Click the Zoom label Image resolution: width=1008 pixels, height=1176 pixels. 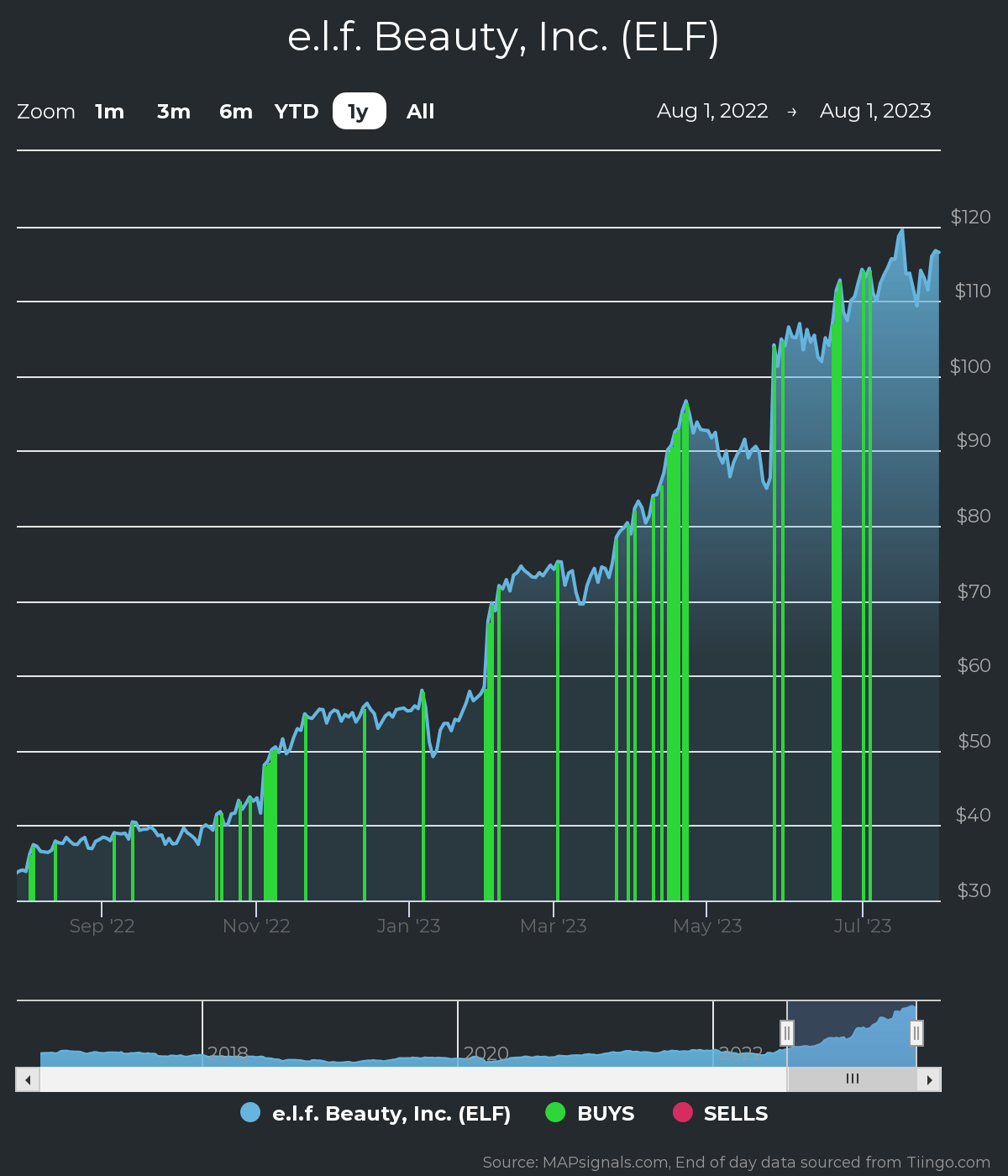pos(46,112)
